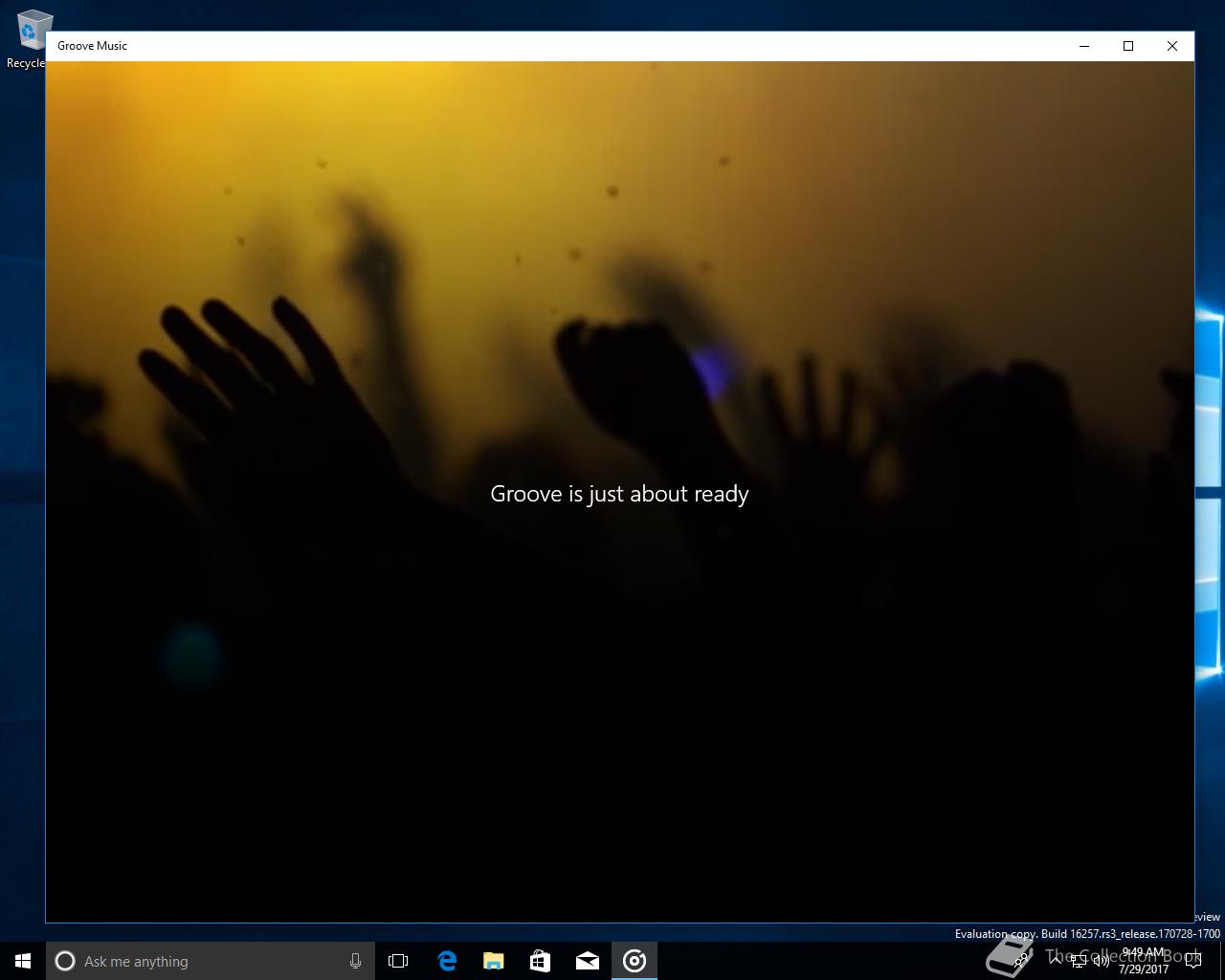Launch Microsoft Edge from the taskbar
Screen dimensions: 1225x980
pos(446,961)
